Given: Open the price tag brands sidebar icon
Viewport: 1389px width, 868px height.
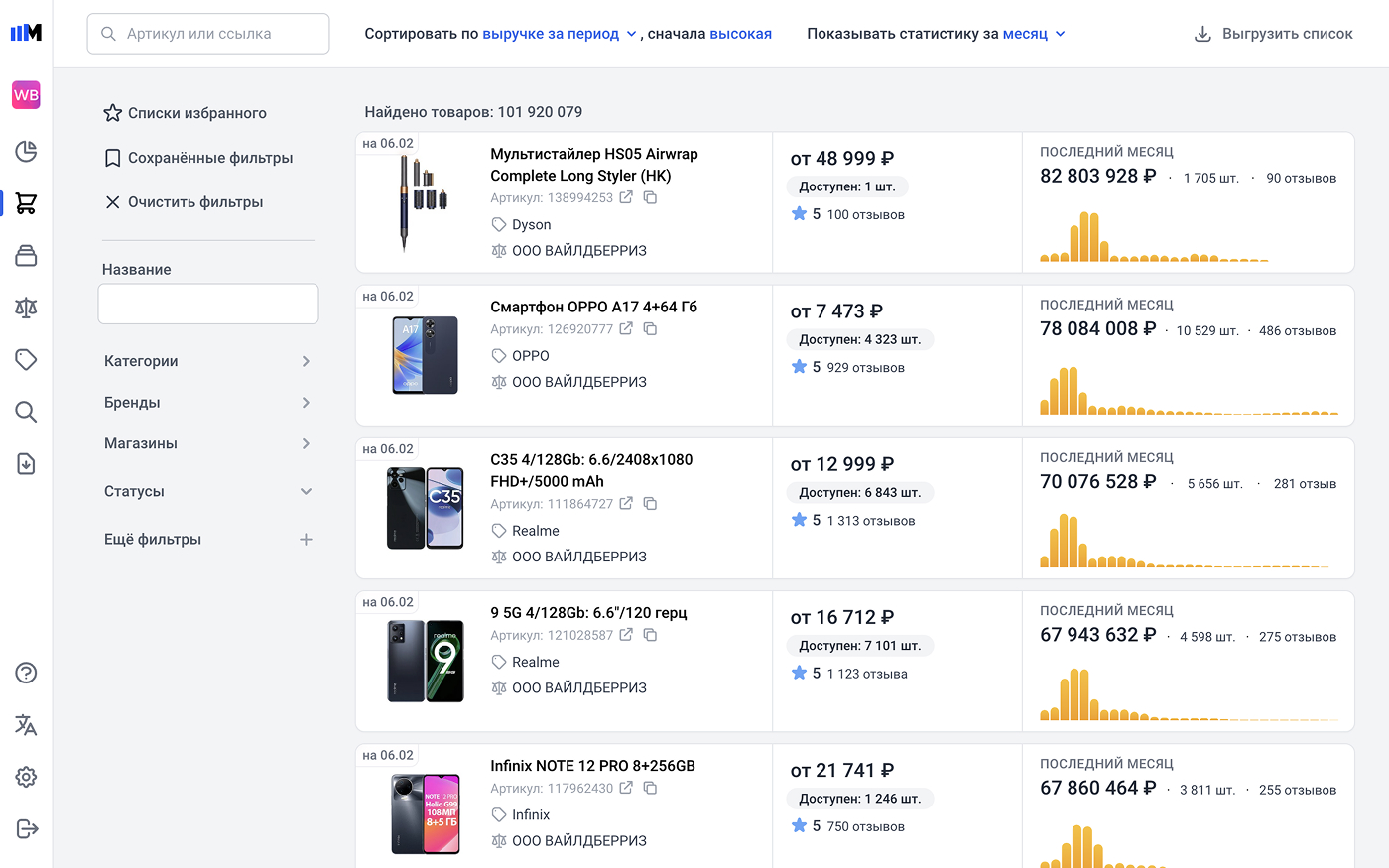Looking at the screenshot, I should tap(26, 359).
